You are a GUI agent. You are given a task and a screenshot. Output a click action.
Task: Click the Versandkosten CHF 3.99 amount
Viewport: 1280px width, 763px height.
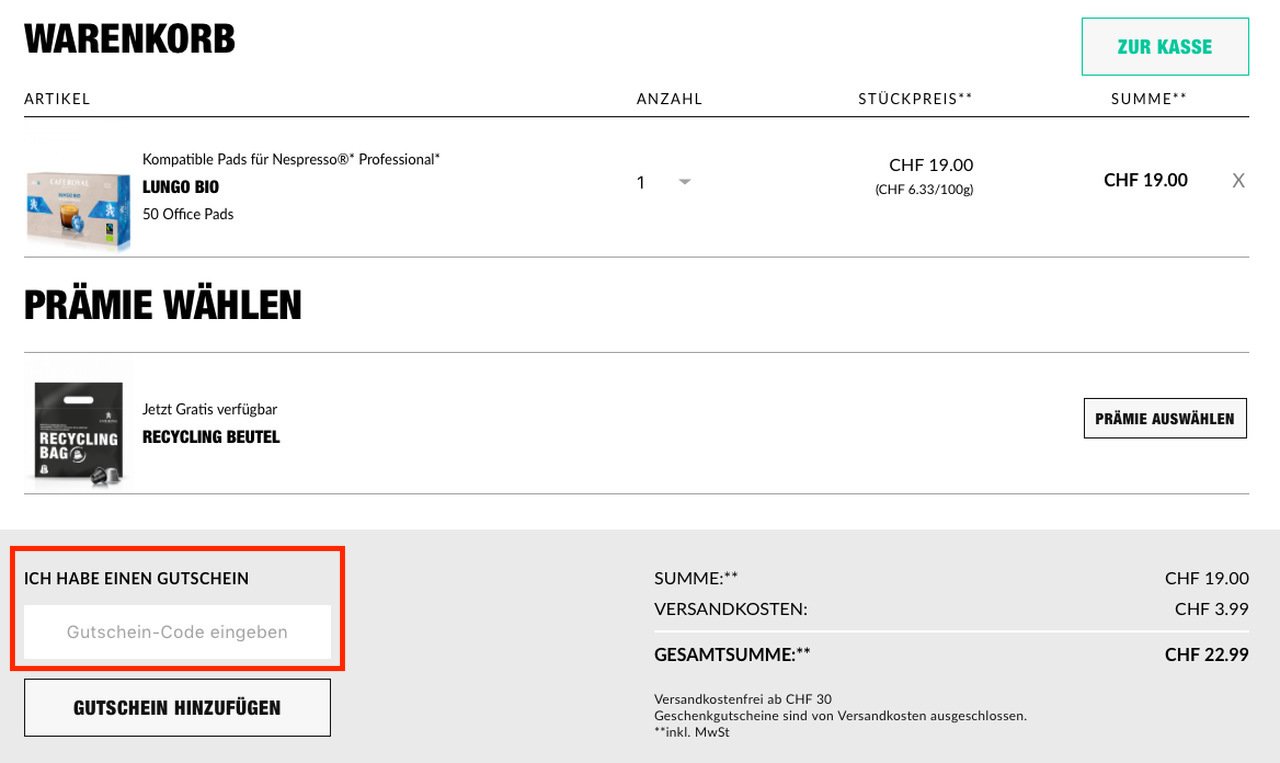click(1211, 609)
